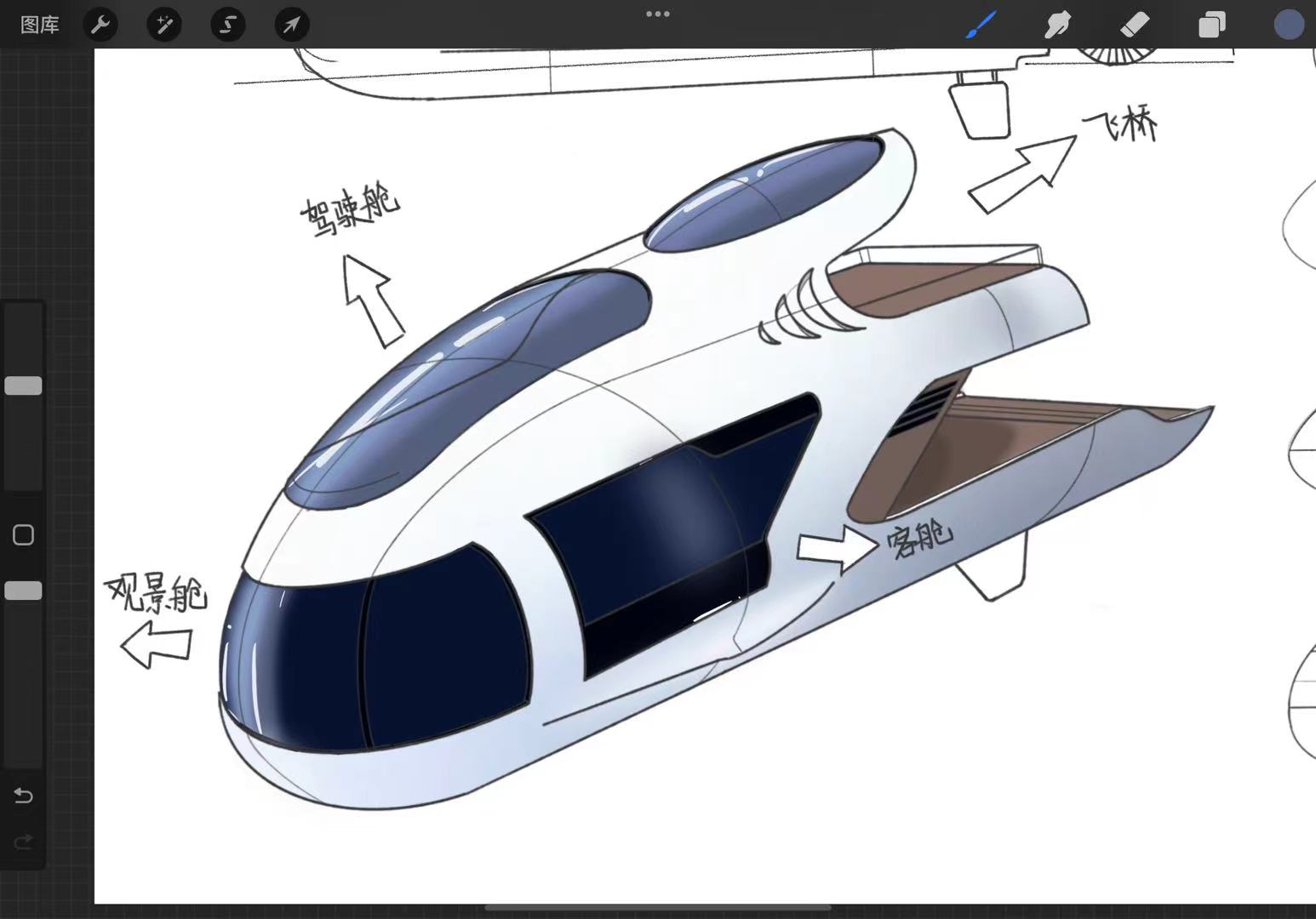Open the Layers panel
This screenshot has height=919, width=1316.
tap(1211, 25)
